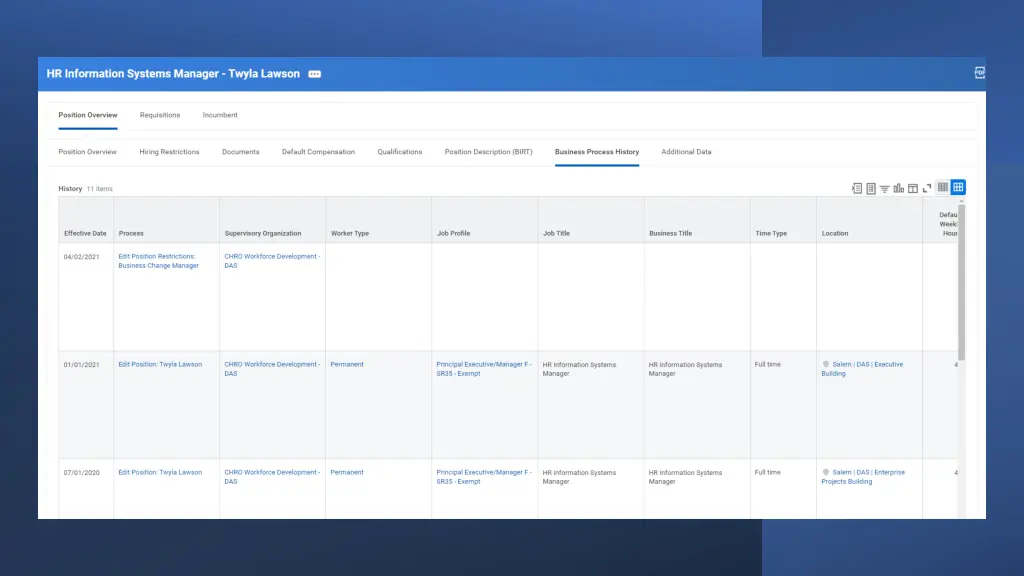Image resolution: width=1024 pixels, height=576 pixels.
Task: Select the second-row Position Overview sub-tab
Action: [x=88, y=152]
